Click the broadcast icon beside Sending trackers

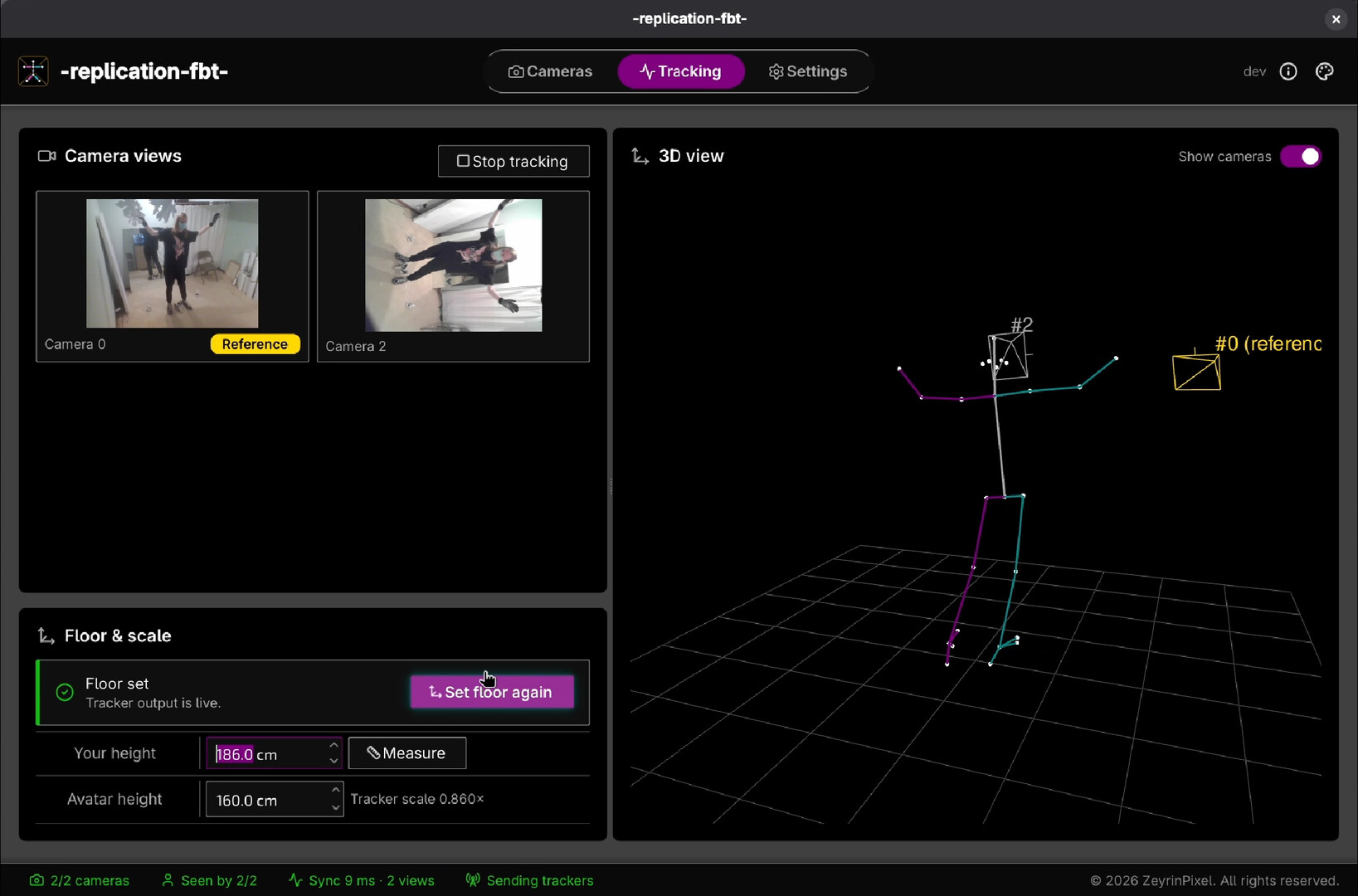point(473,880)
